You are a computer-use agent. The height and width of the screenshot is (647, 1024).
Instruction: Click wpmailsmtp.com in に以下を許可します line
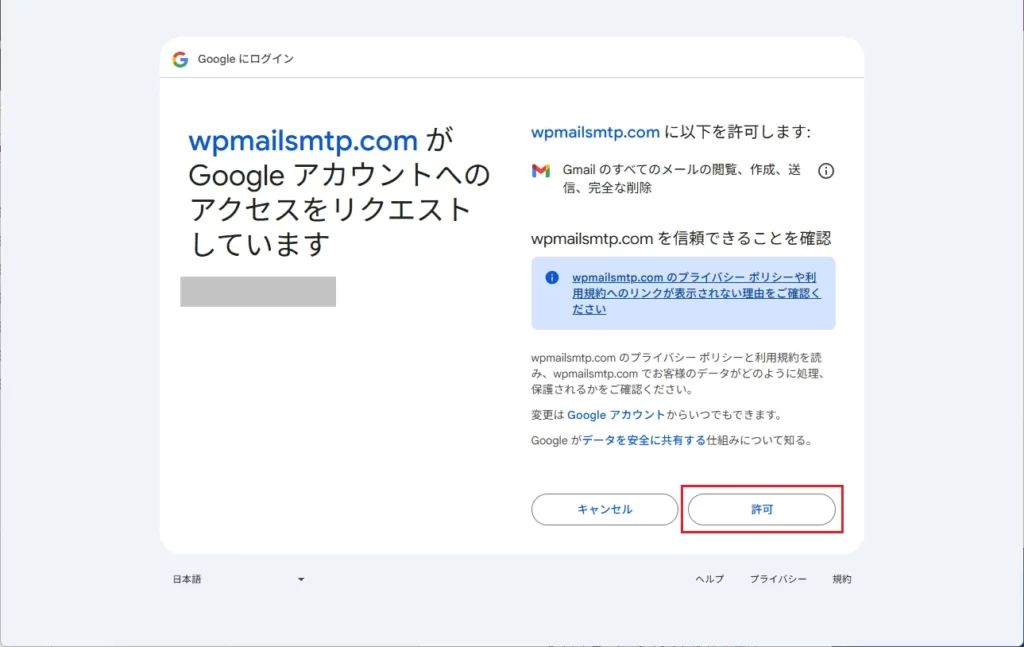pos(595,133)
